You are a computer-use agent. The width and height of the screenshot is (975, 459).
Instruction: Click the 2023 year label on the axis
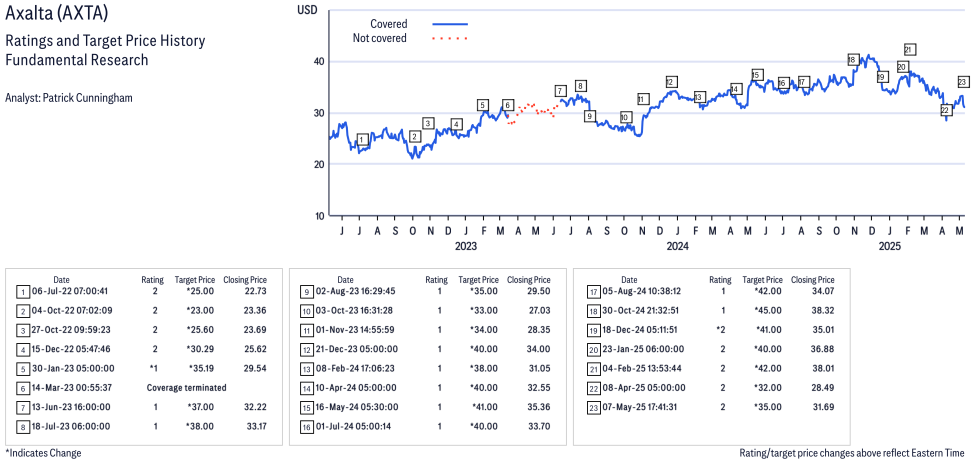pyautogui.click(x=466, y=246)
